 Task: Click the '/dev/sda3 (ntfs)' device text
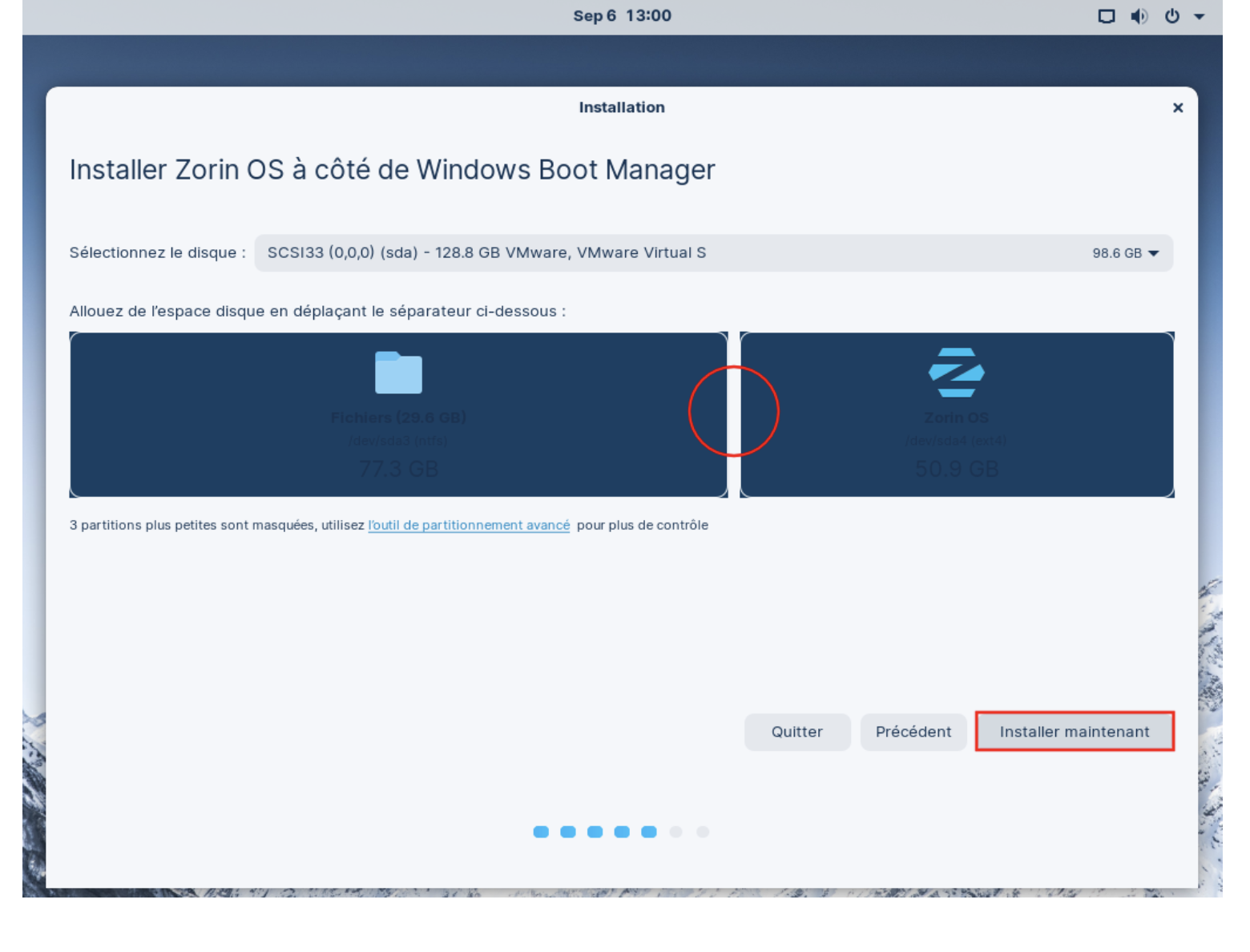coord(398,441)
